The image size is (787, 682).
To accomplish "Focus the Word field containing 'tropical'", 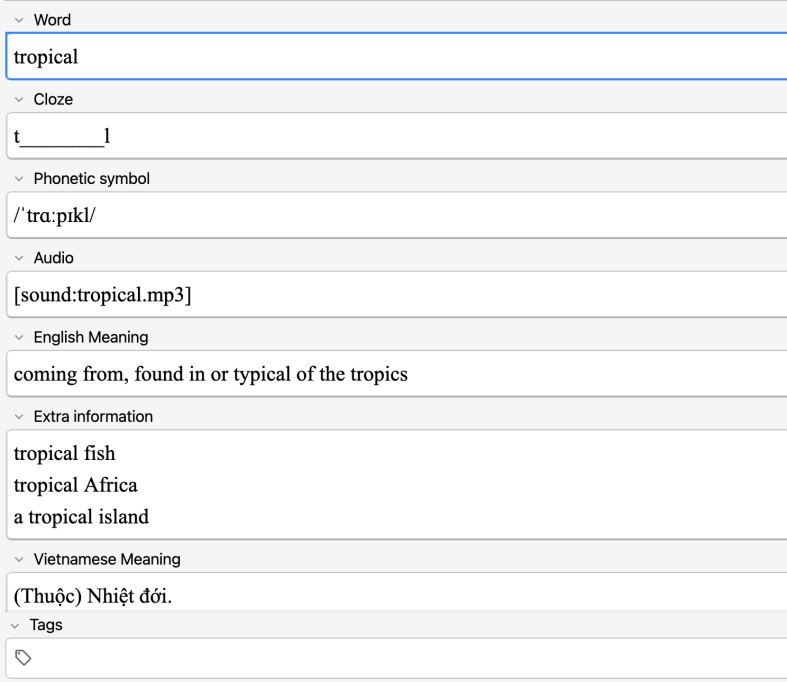I will point(400,57).
